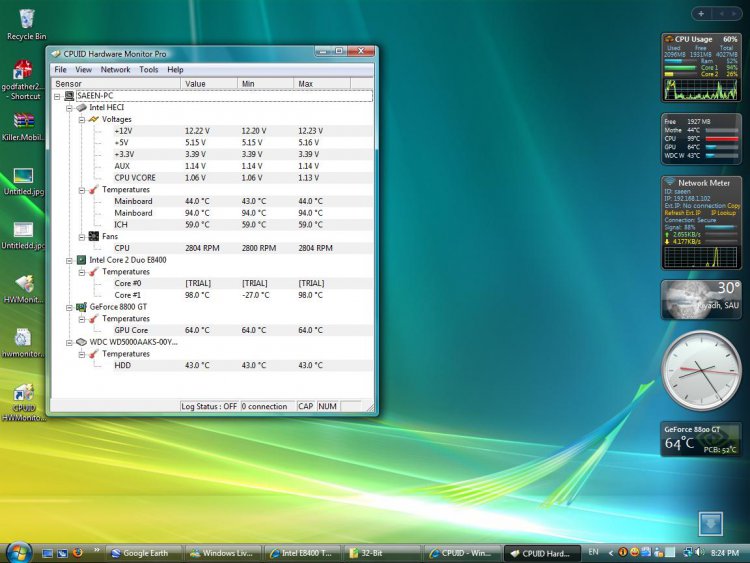Click the SAEEN-PC computer icon in tree
This screenshot has height=563, width=750.
[69, 96]
